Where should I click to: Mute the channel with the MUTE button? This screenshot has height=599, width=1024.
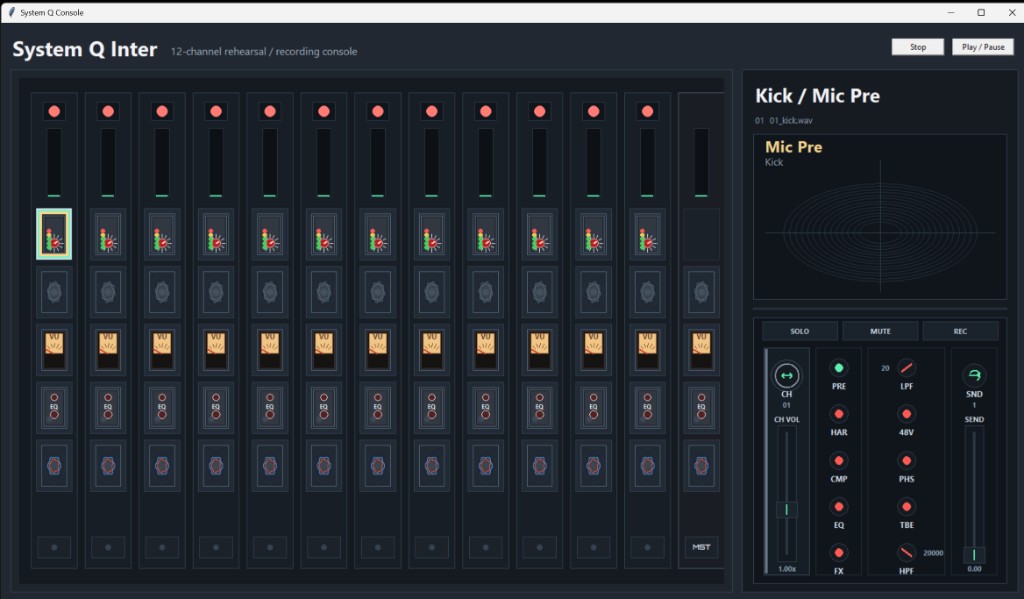click(880, 331)
